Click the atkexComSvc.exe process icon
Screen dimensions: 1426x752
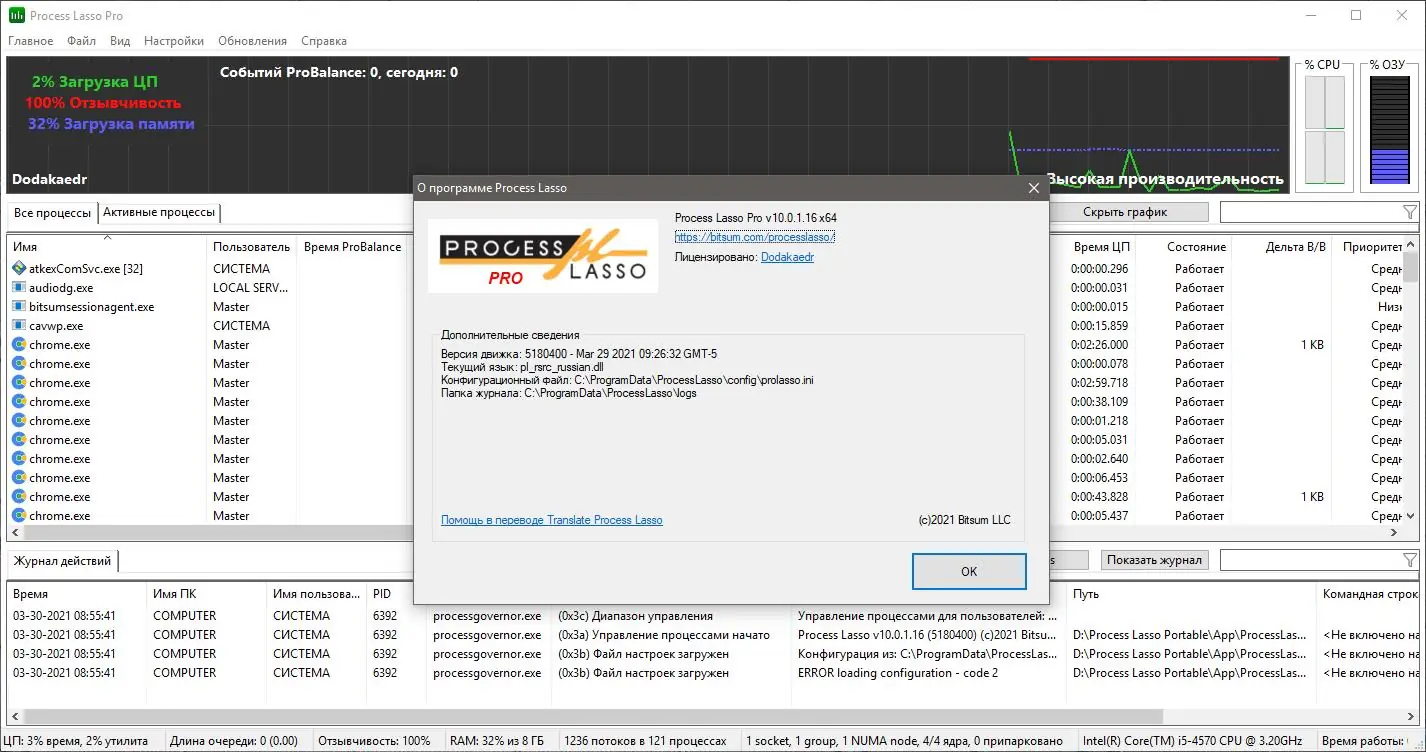click(19, 268)
